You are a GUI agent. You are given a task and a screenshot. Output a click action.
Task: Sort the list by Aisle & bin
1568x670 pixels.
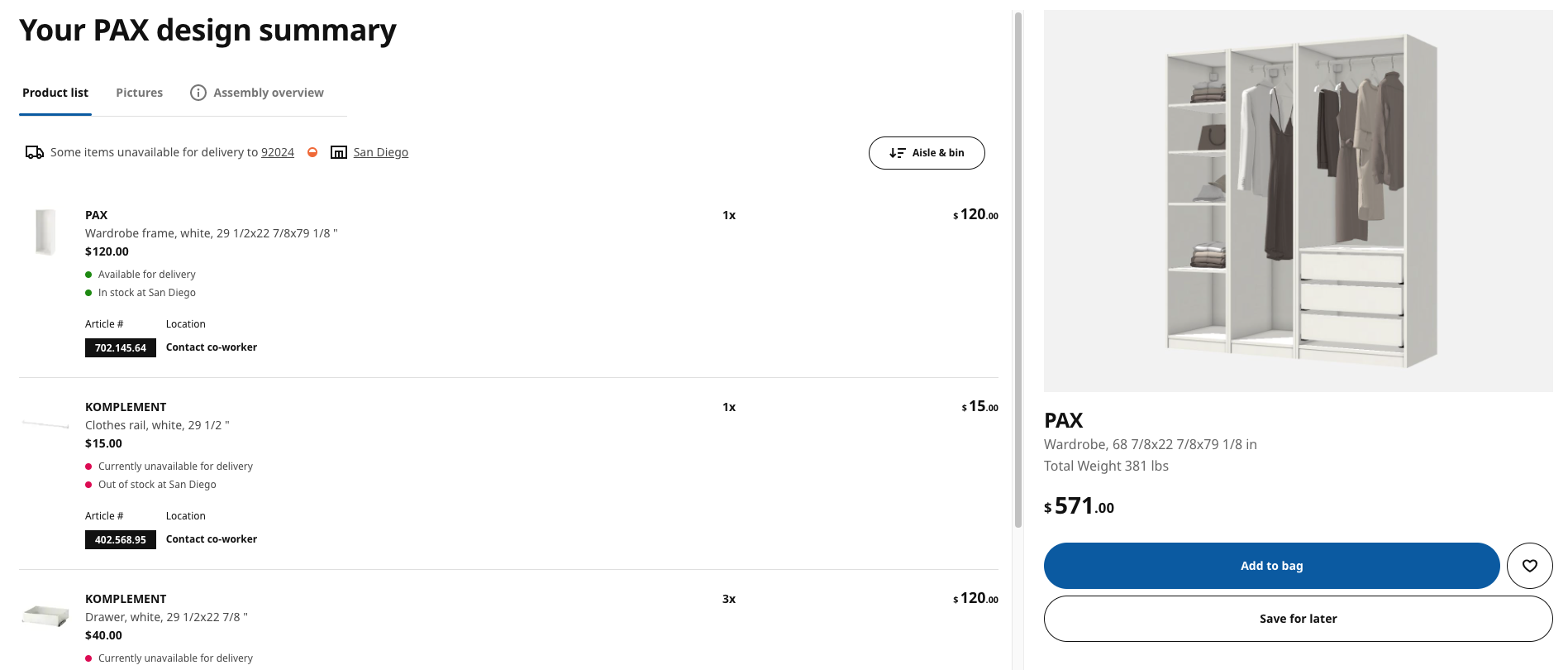coord(927,153)
